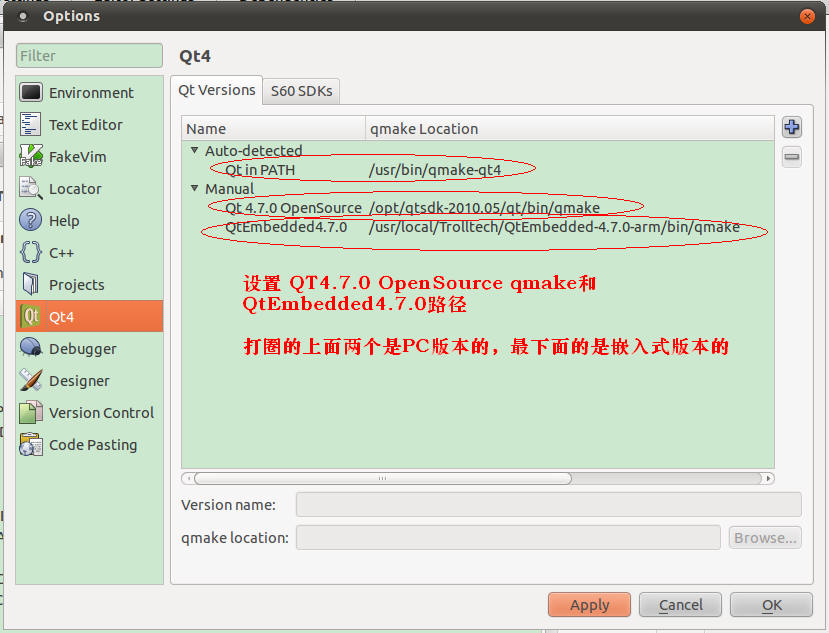Select the Locator label in sidebar
Viewport: 829px width, 633px height.
(x=75, y=189)
